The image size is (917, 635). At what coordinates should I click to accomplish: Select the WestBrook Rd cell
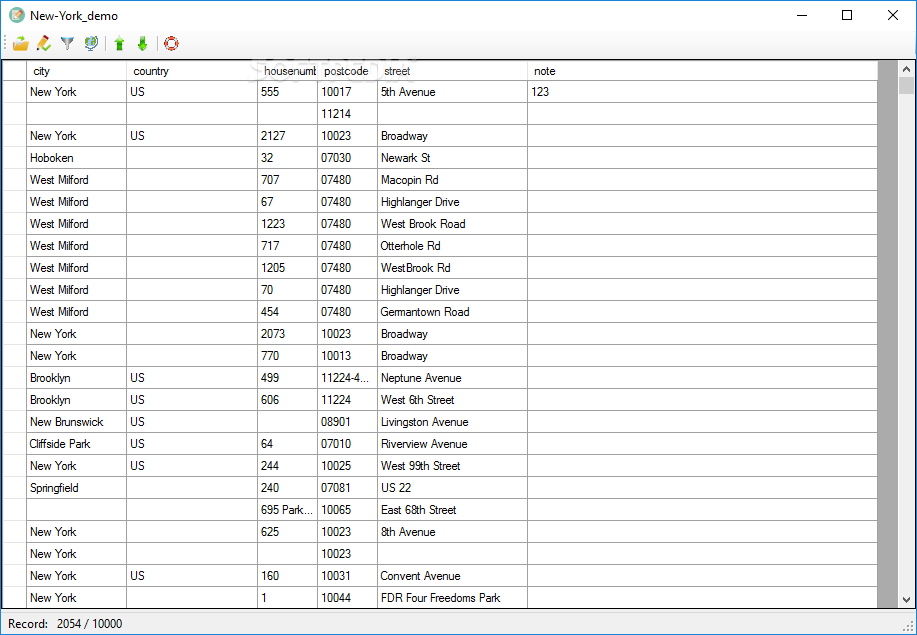[452, 268]
